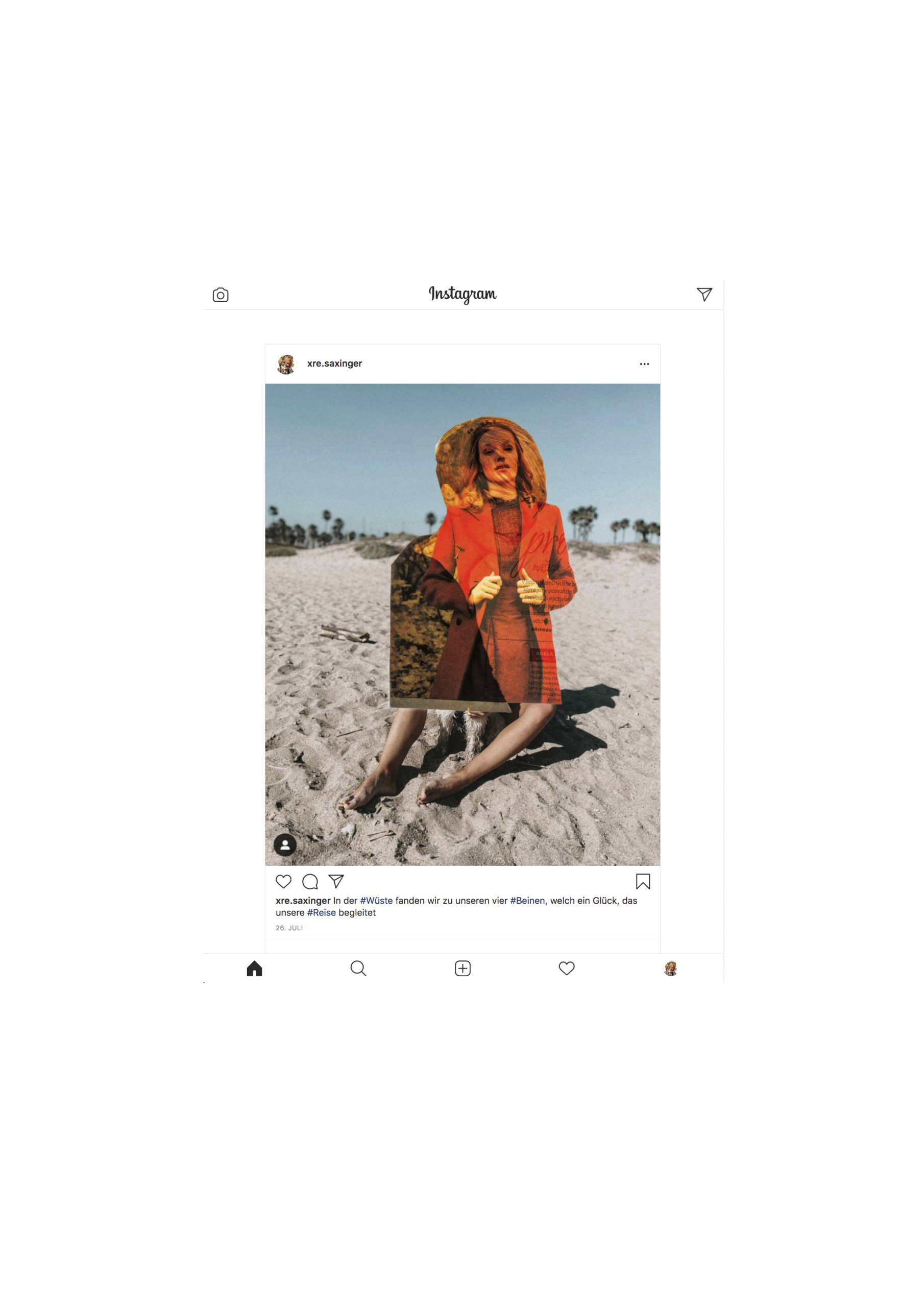924x1307 pixels.
Task: Open the #Beinen hashtag
Action: point(527,901)
